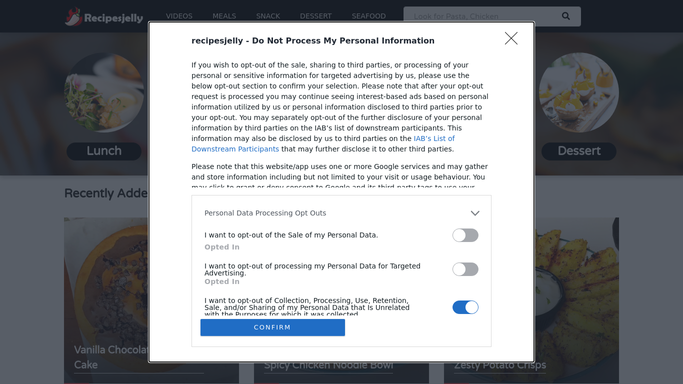
Task: Open the Recipesjelly logo home link
Action: (x=104, y=17)
